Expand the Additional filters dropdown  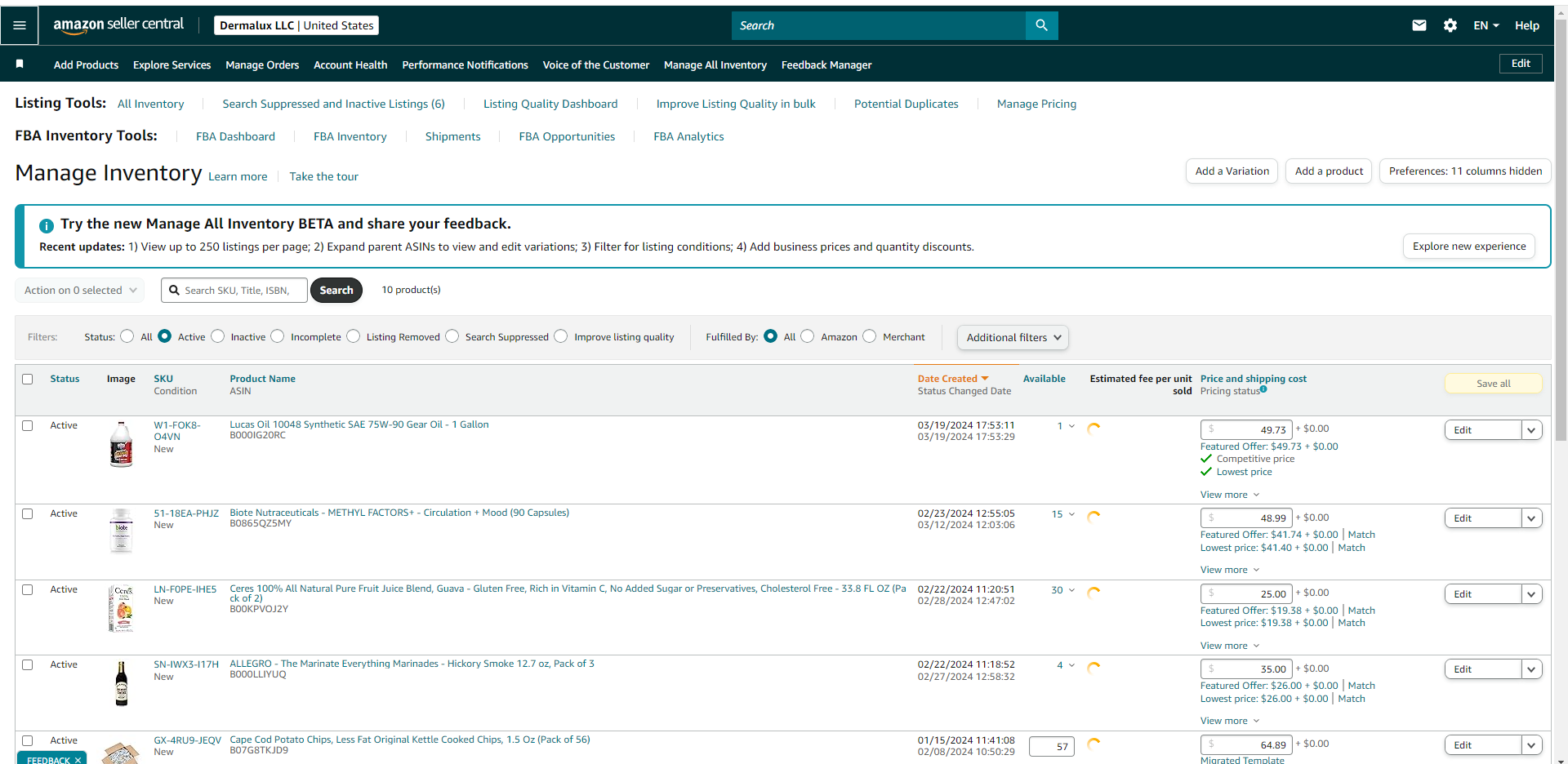pyautogui.click(x=1013, y=337)
